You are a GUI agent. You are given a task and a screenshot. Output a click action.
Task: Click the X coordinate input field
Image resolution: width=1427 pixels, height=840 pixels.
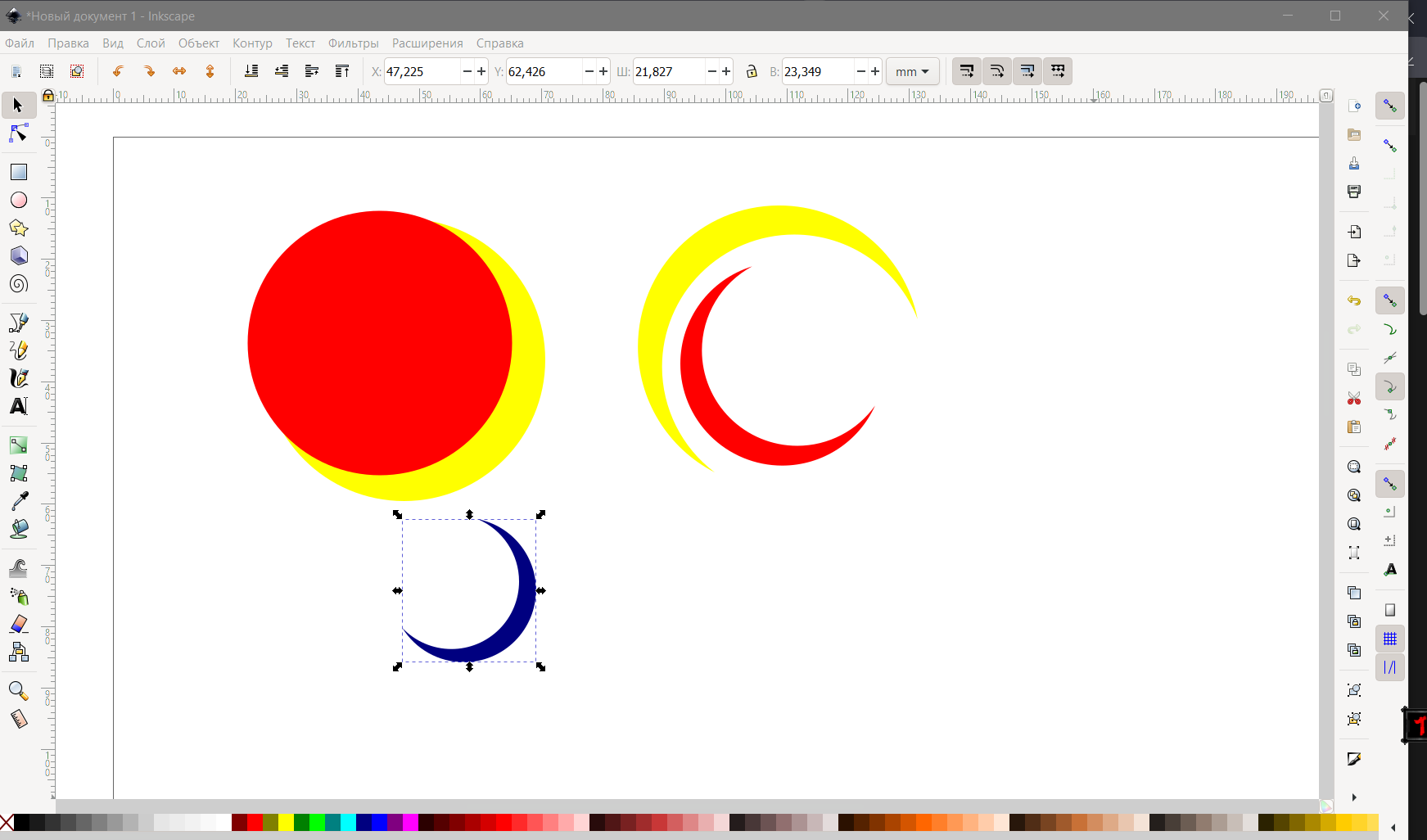pos(423,71)
